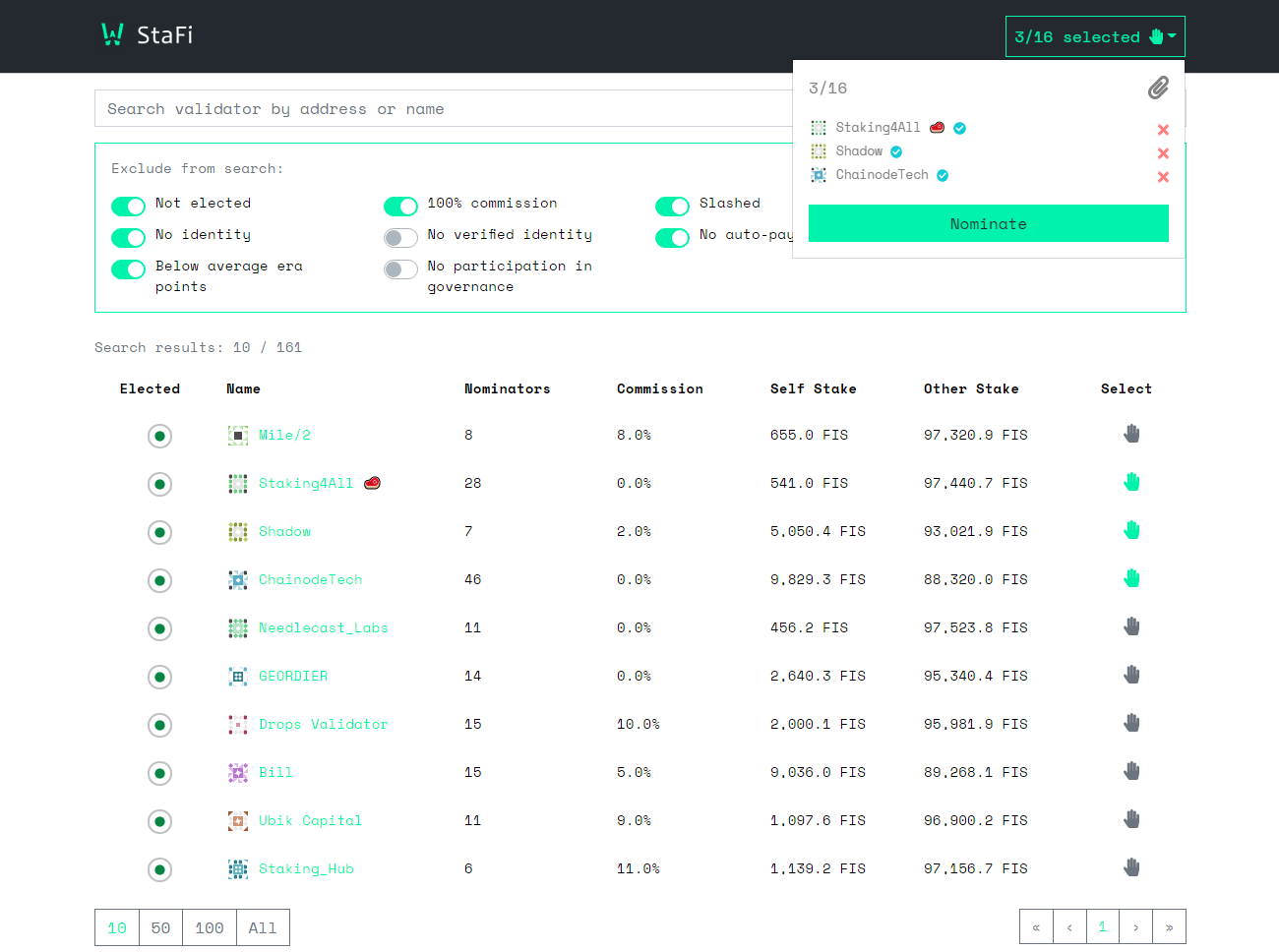This screenshot has height=952, width=1279.
Task: Click the StaFi logo in header
Action: (x=148, y=35)
